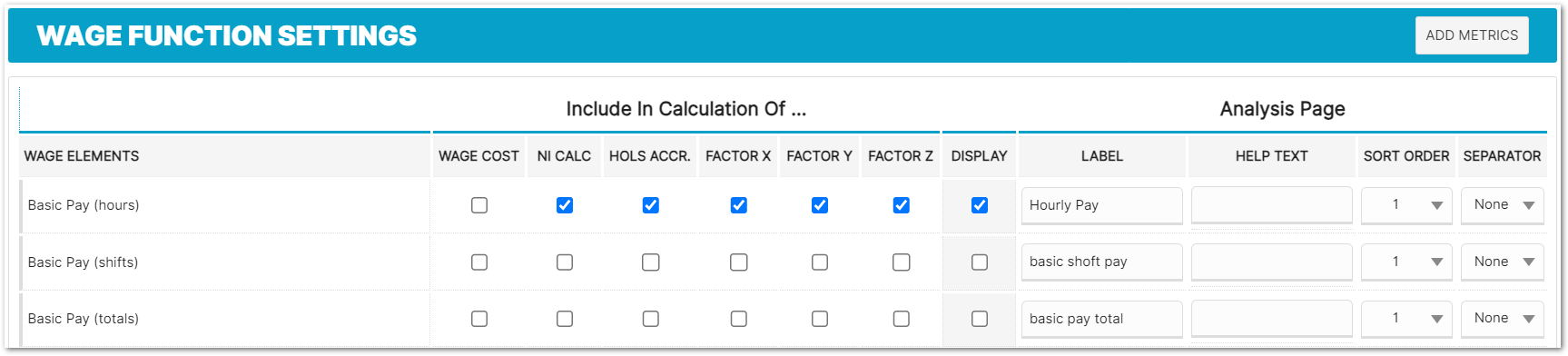Tick Wage Cost for Basic Pay (totals)

pos(479,319)
